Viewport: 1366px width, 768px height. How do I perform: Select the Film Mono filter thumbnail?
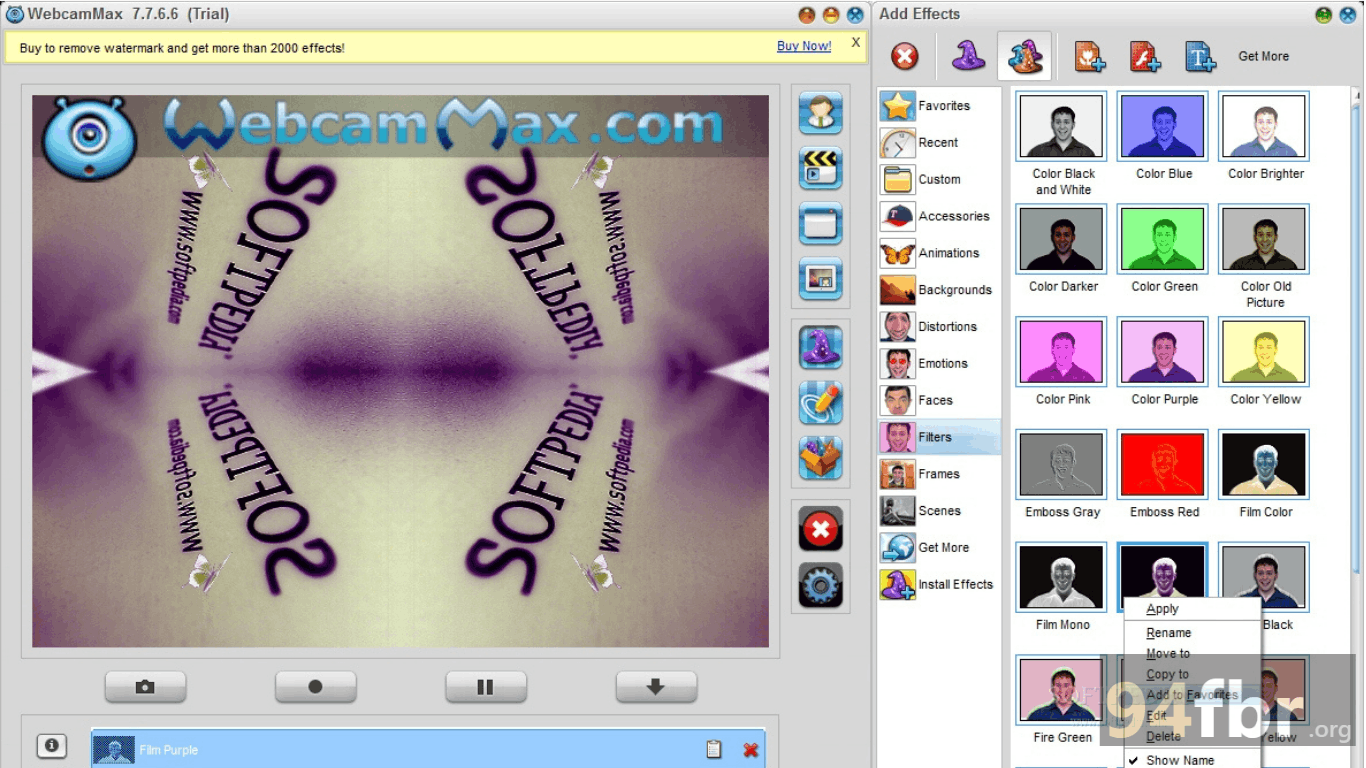tap(1062, 577)
